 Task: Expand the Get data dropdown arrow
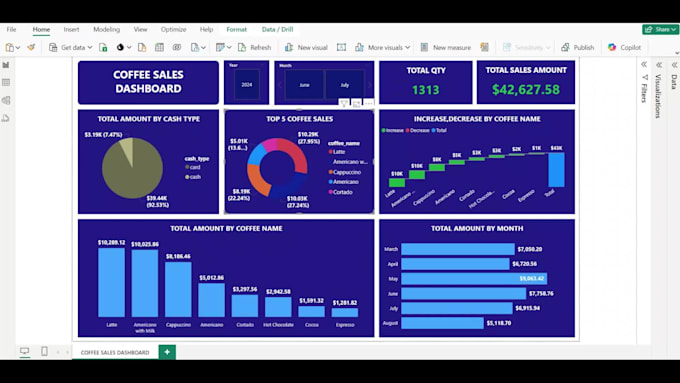coord(90,48)
